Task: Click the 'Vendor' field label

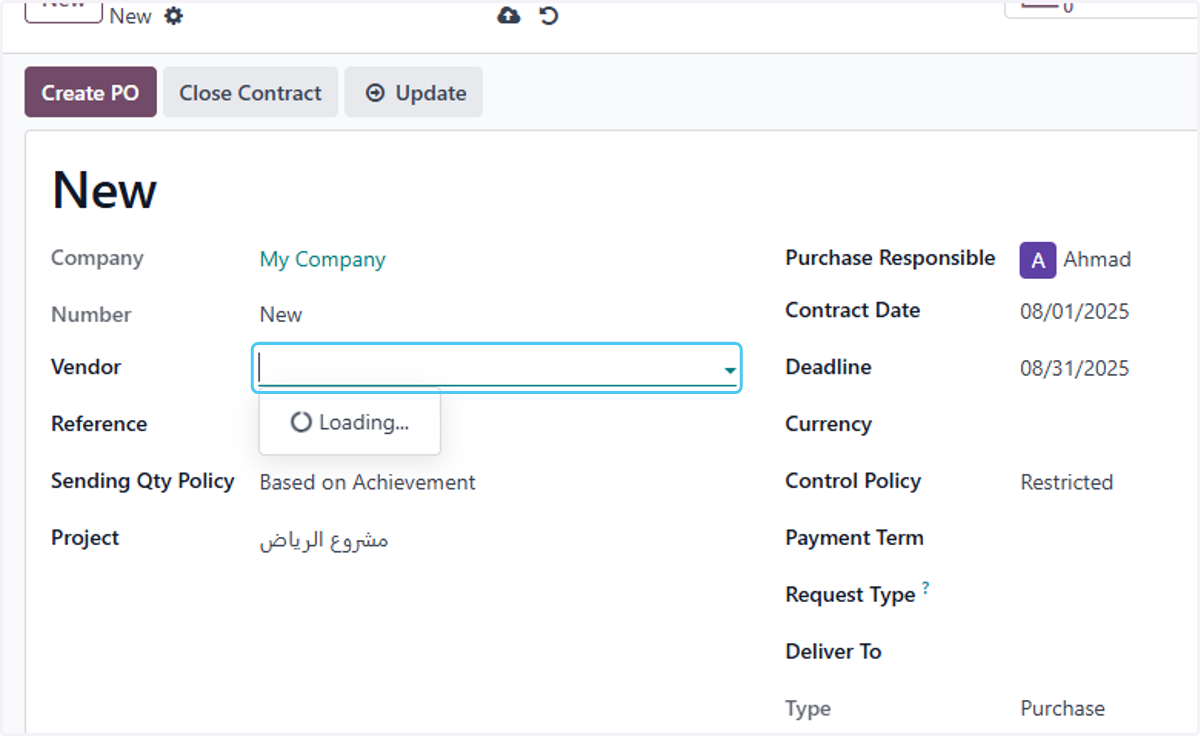Action: [86, 367]
